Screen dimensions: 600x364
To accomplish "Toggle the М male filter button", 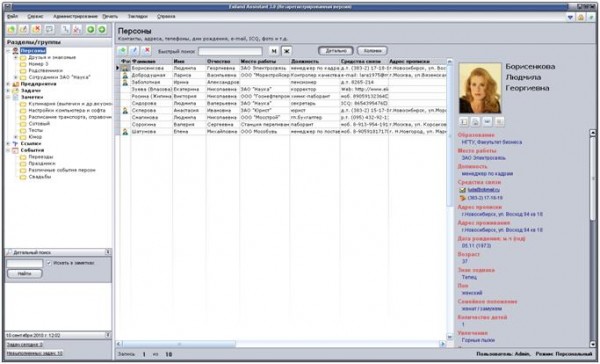I will (274, 51).
